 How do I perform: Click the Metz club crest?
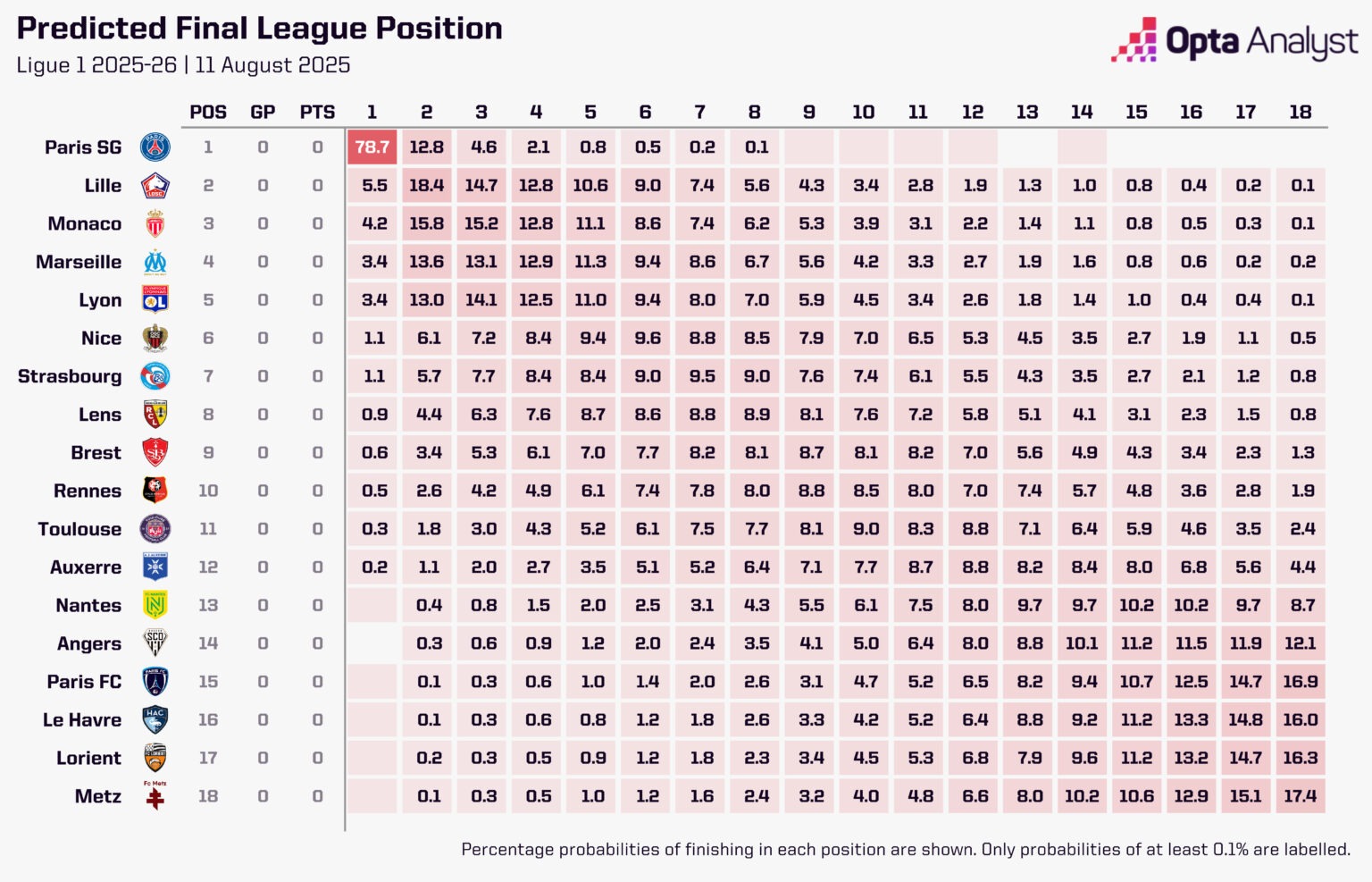pos(155,795)
